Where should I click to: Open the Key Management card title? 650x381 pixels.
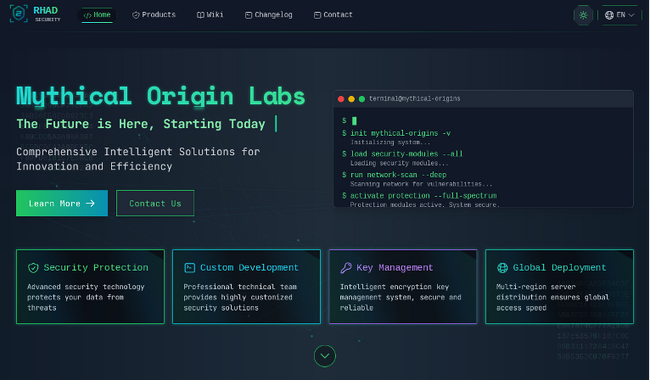click(395, 268)
